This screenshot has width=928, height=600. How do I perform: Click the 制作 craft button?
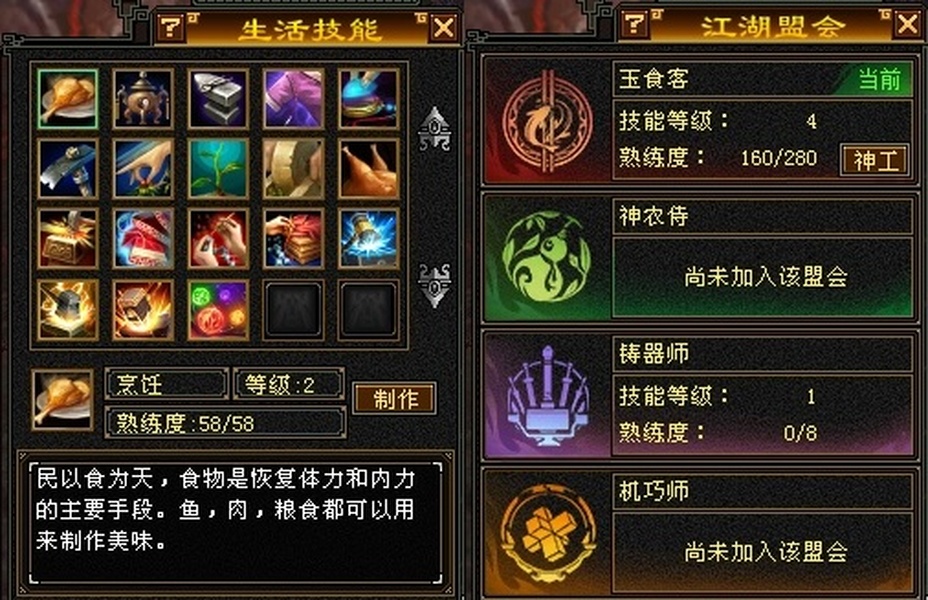pyautogui.click(x=395, y=398)
